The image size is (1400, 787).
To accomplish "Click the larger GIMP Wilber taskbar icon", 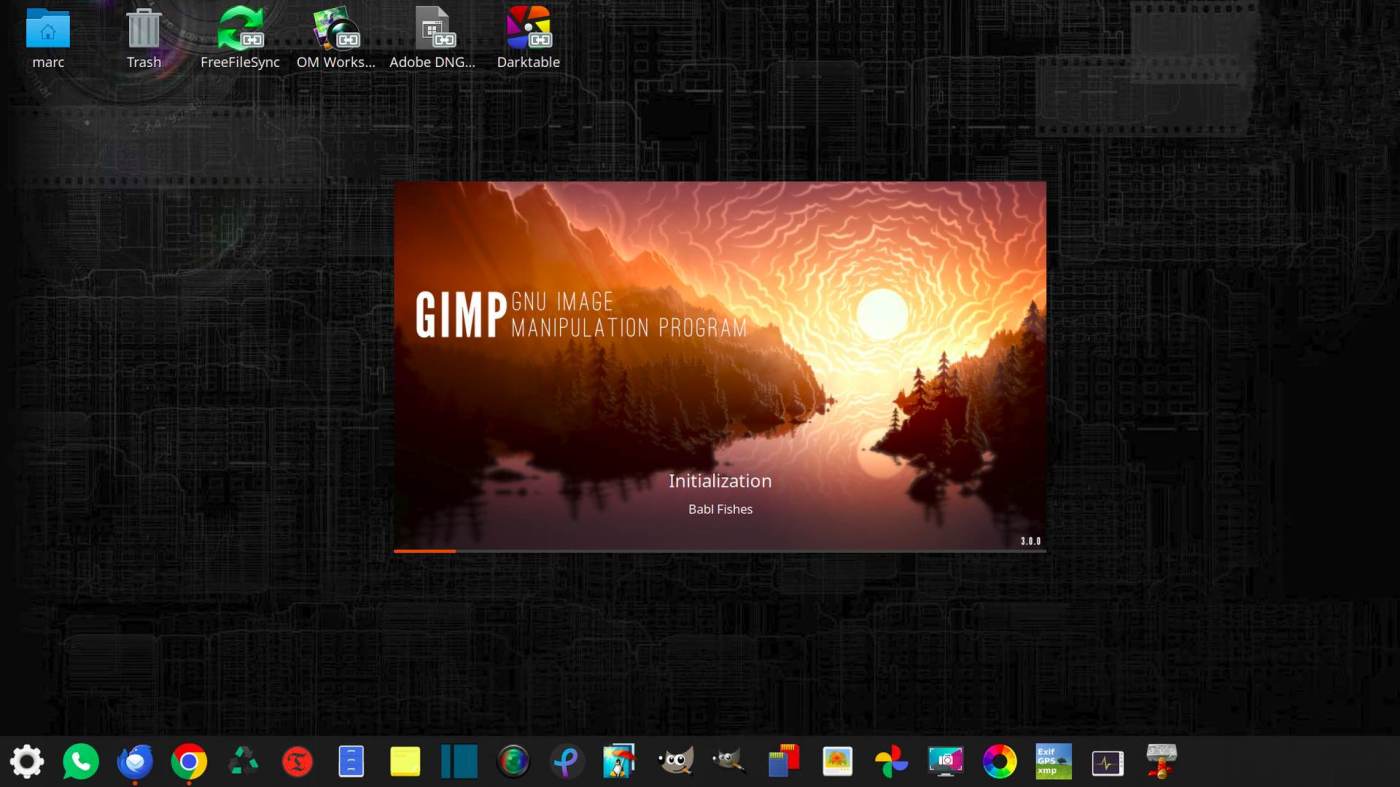I will (x=676, y=762).
